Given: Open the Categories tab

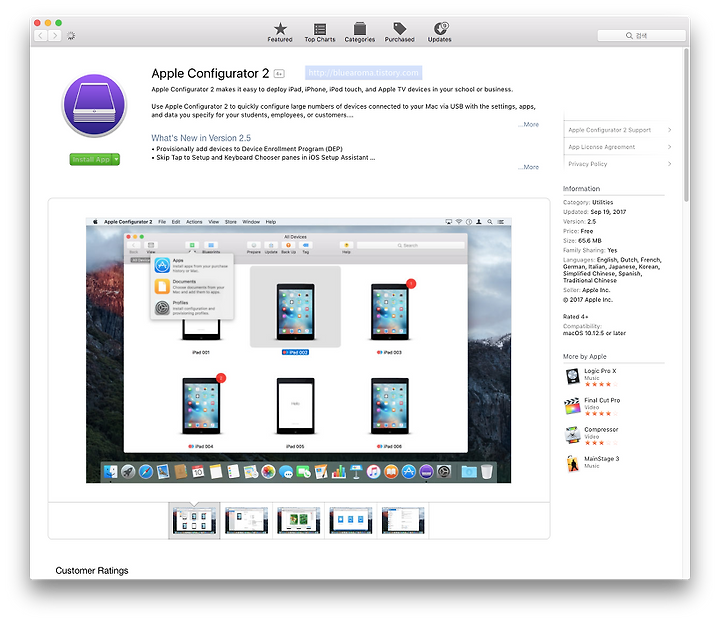Looking at the screenshot, I should [x=360, y=33].
